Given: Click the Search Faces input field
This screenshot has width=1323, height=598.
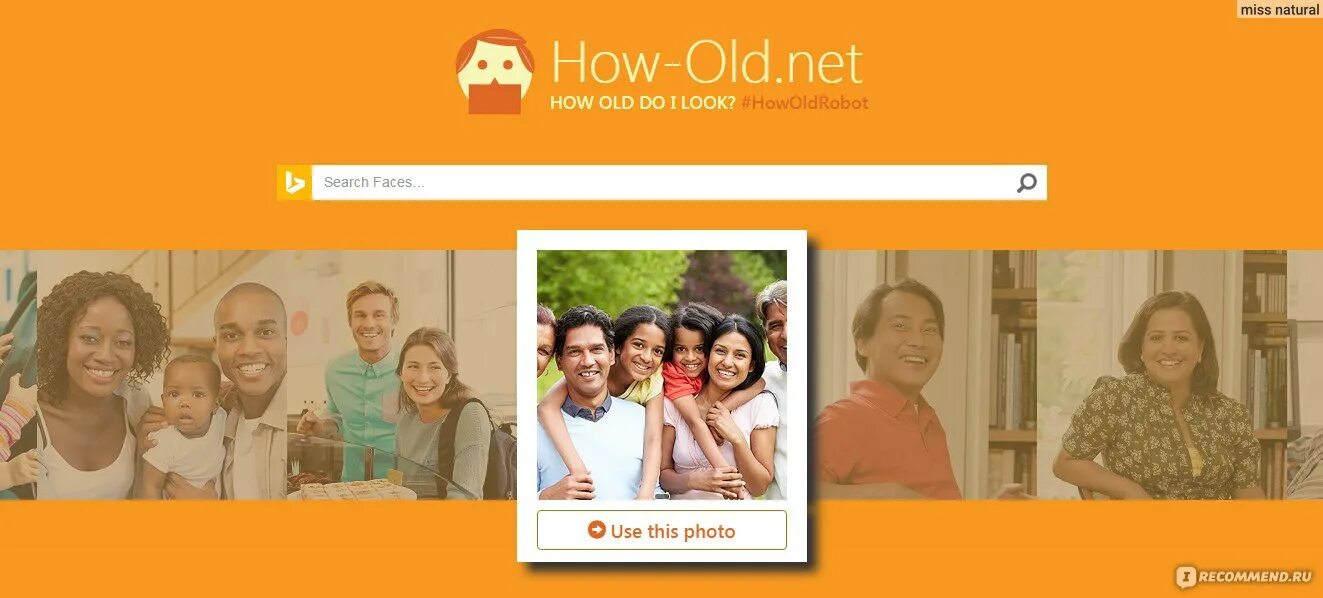Looking at the screenshot, I should click(x=662, y=183).
